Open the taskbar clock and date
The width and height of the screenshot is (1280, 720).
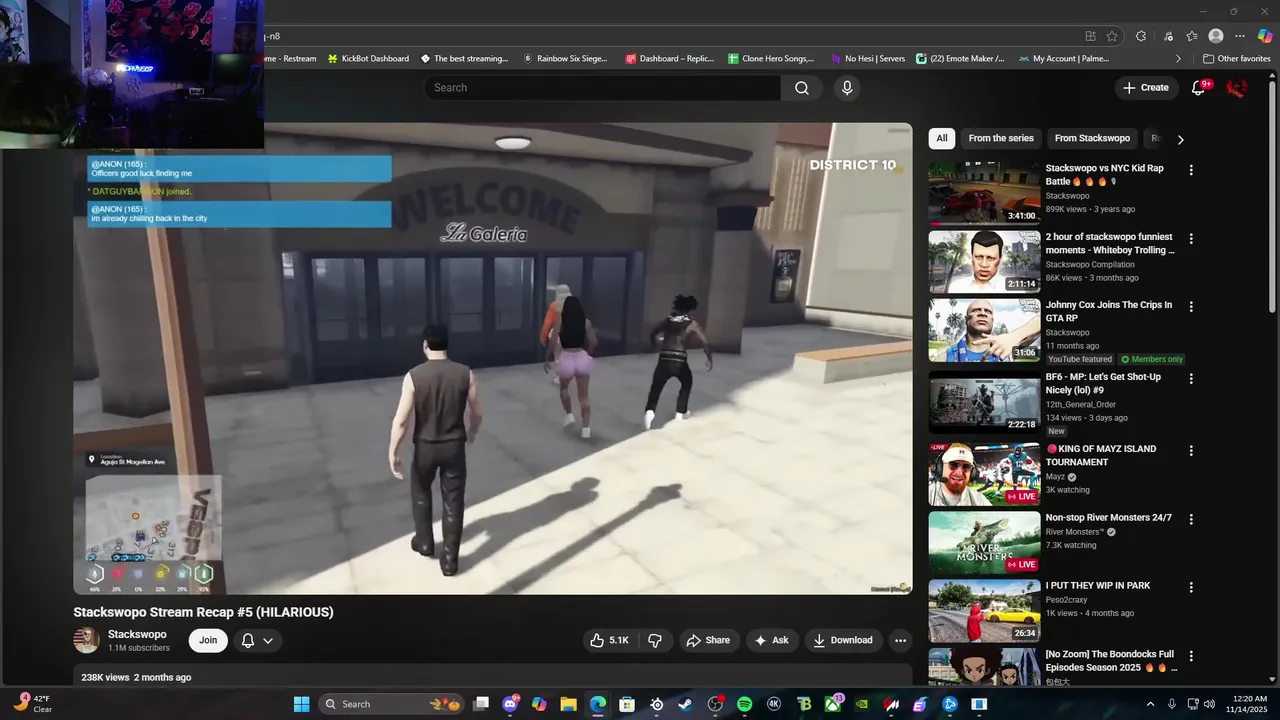pos(1247,704)
